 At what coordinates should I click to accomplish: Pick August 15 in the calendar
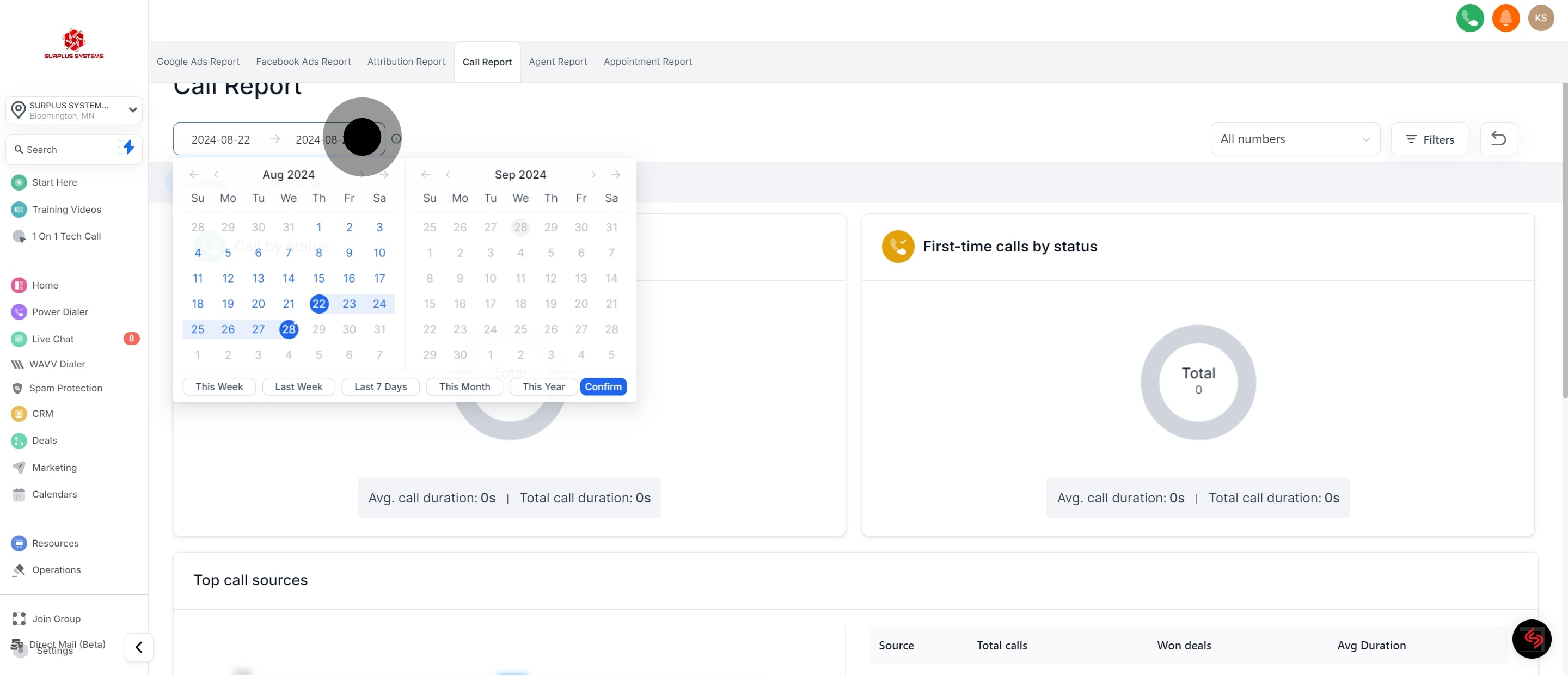(x=318, y=278)
